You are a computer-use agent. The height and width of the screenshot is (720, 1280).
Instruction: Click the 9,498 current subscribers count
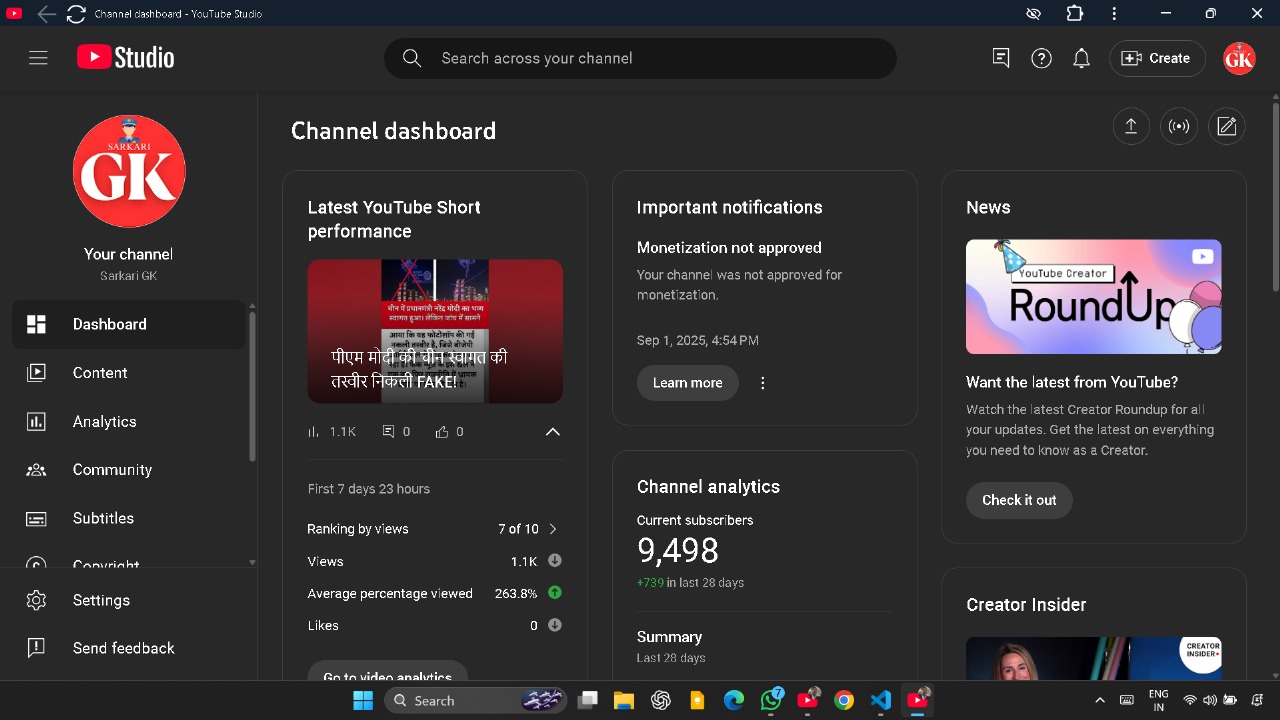pos(678,550)
